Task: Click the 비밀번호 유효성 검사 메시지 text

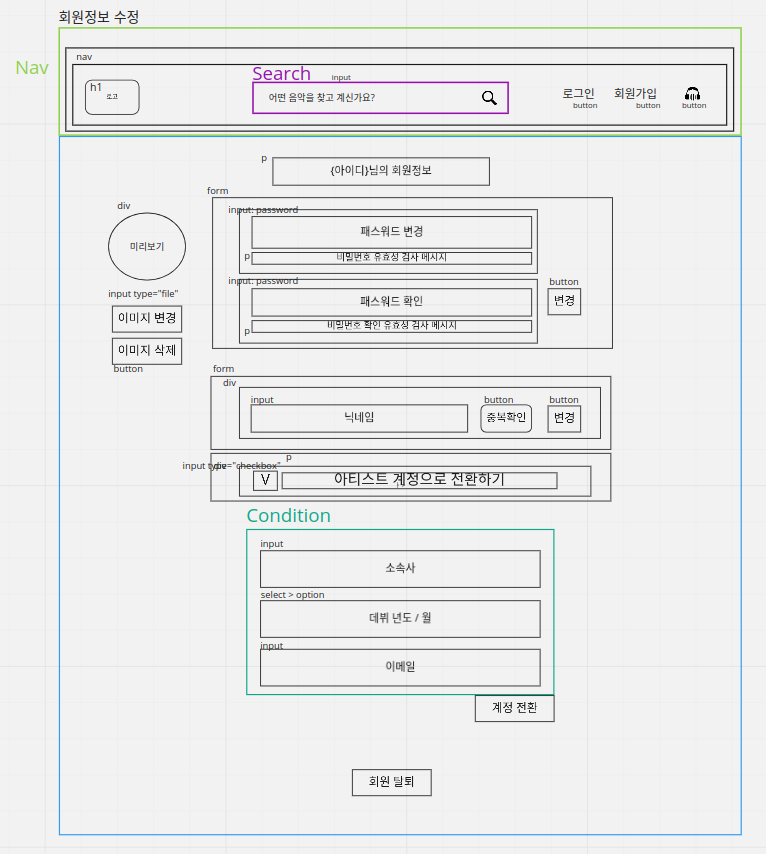Action: point(392,257)
